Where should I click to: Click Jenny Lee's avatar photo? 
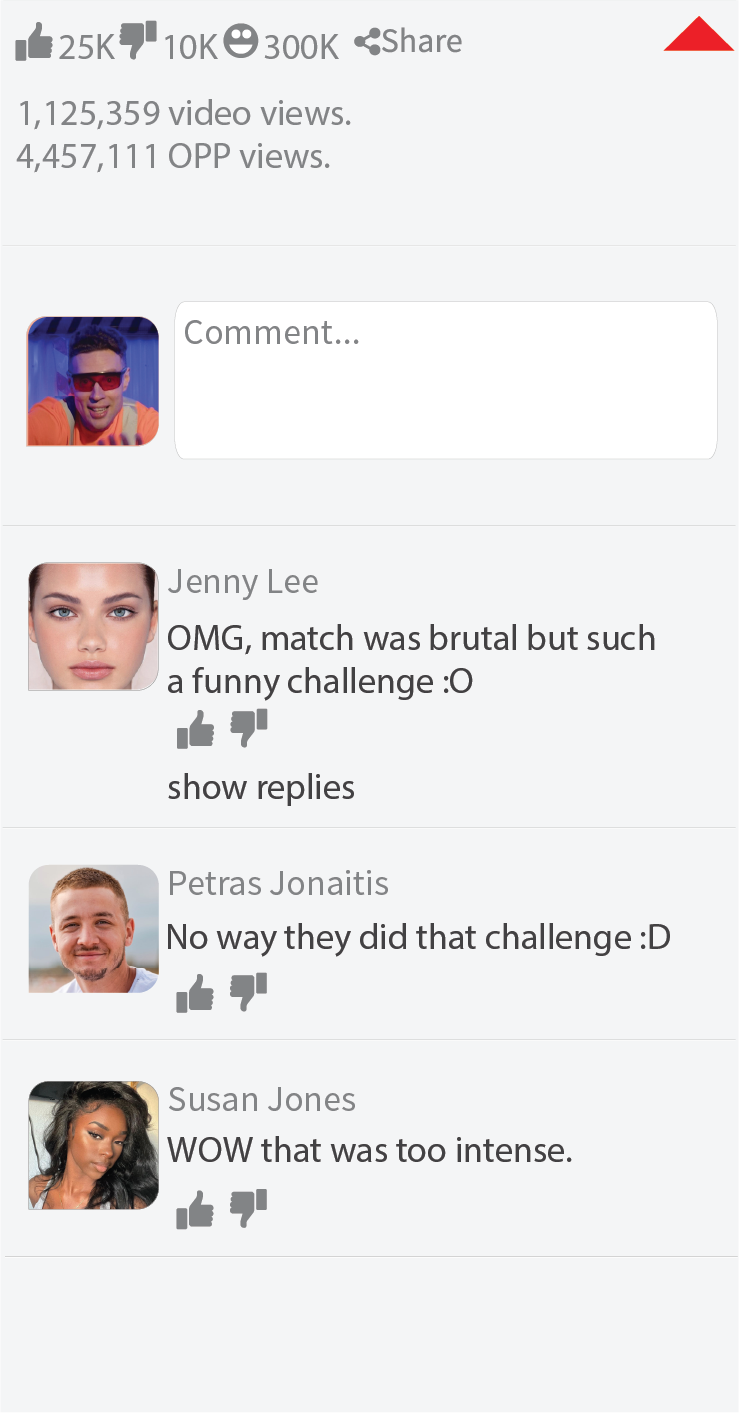[x=93, y=626]
